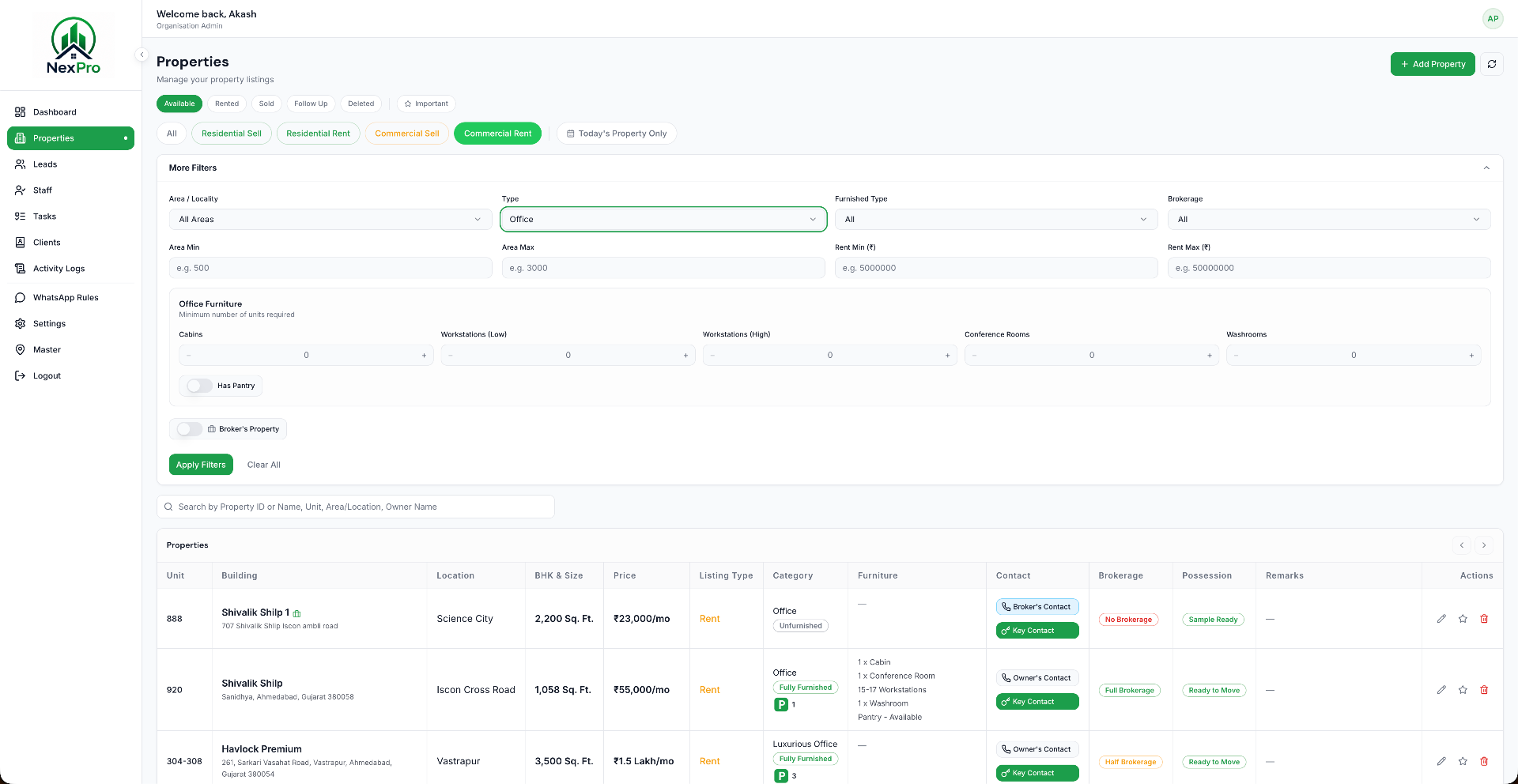This screenshot has height=784, width=1518.
Task: Log out via sidebar Logout
Action: (70, 376)
